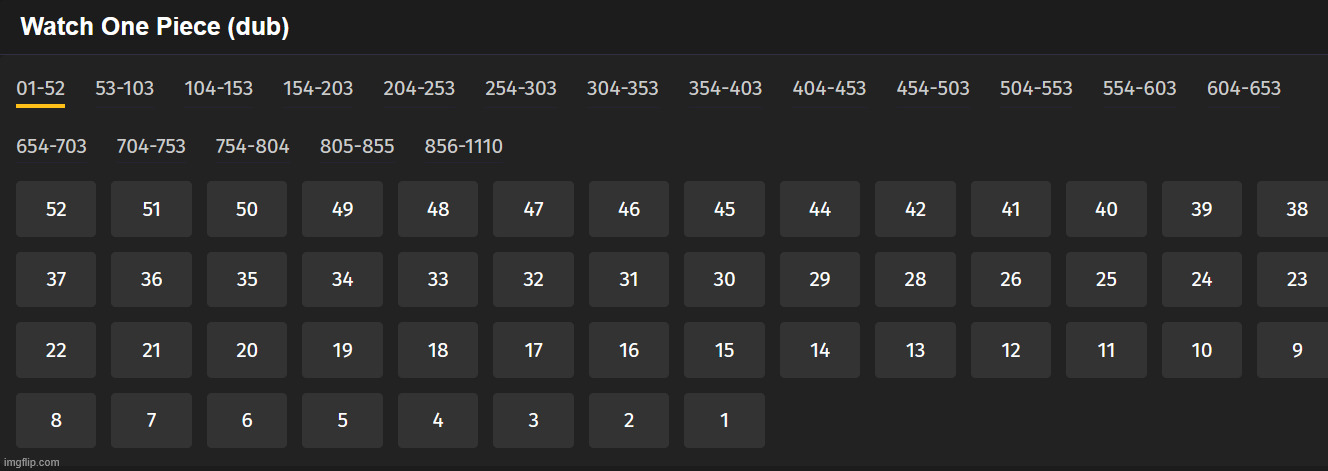Go to the 604-653 episode tab
1328x471 pixels.
[1243, 88]
